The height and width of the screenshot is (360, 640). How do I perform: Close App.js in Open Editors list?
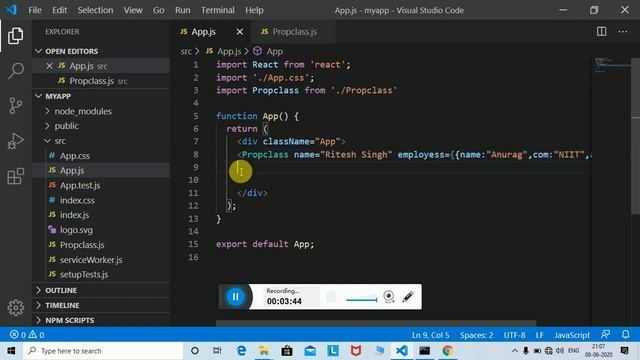click(x=49, y=66)
